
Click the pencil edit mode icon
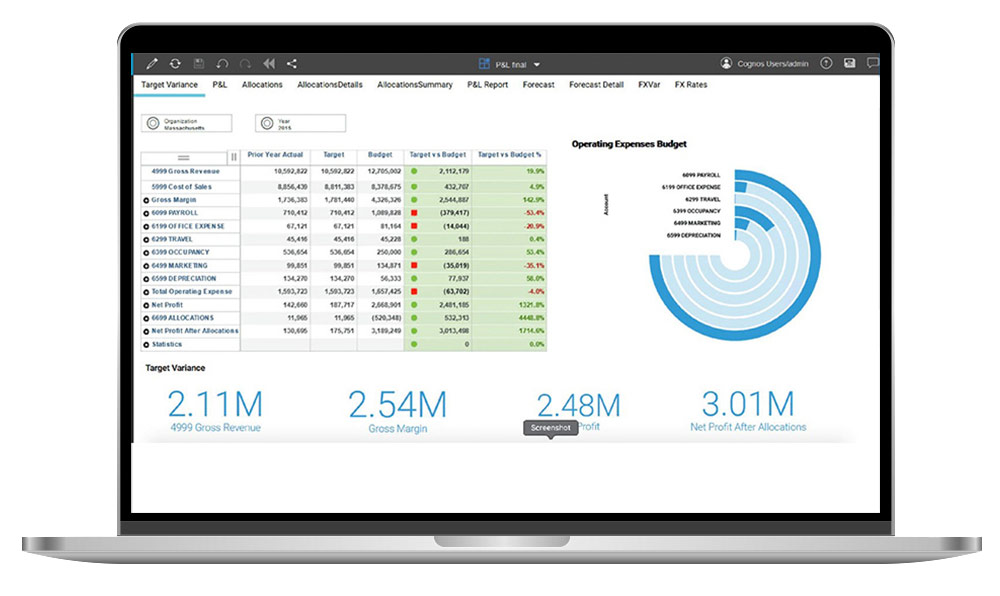tap(152, 64)
